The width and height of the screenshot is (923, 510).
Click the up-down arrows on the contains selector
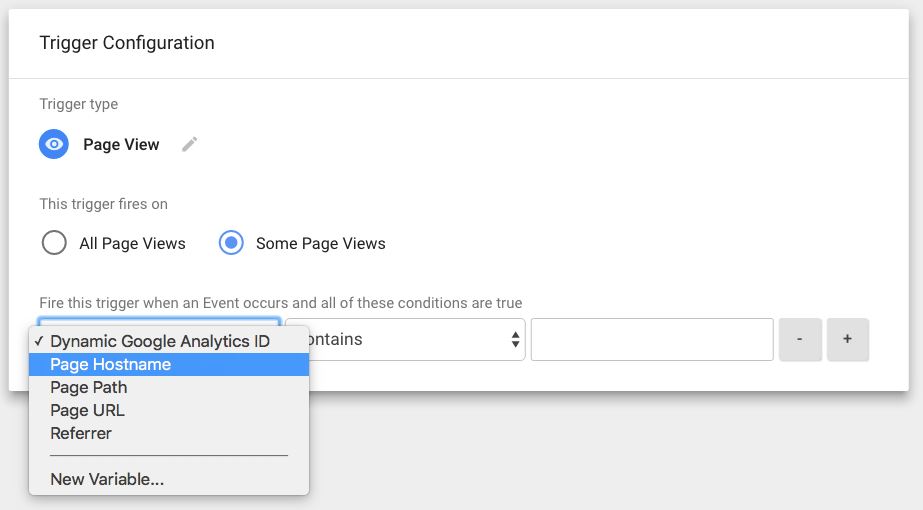pos(515,340)
